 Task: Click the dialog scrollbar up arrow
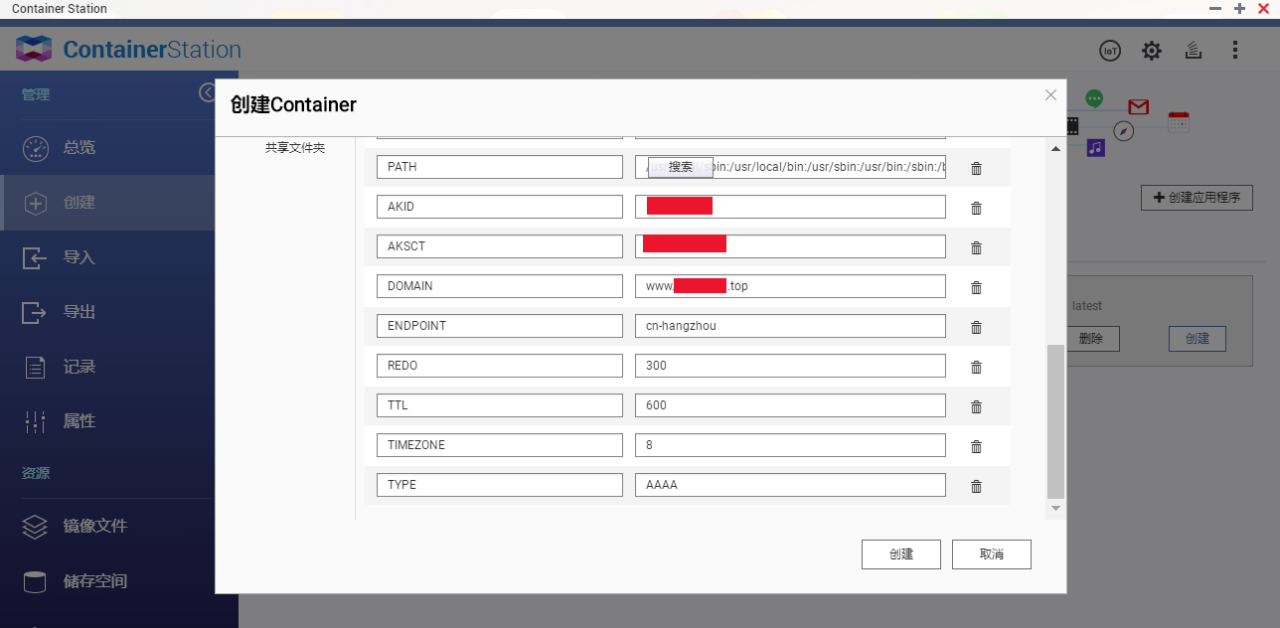click(1055, 149)
